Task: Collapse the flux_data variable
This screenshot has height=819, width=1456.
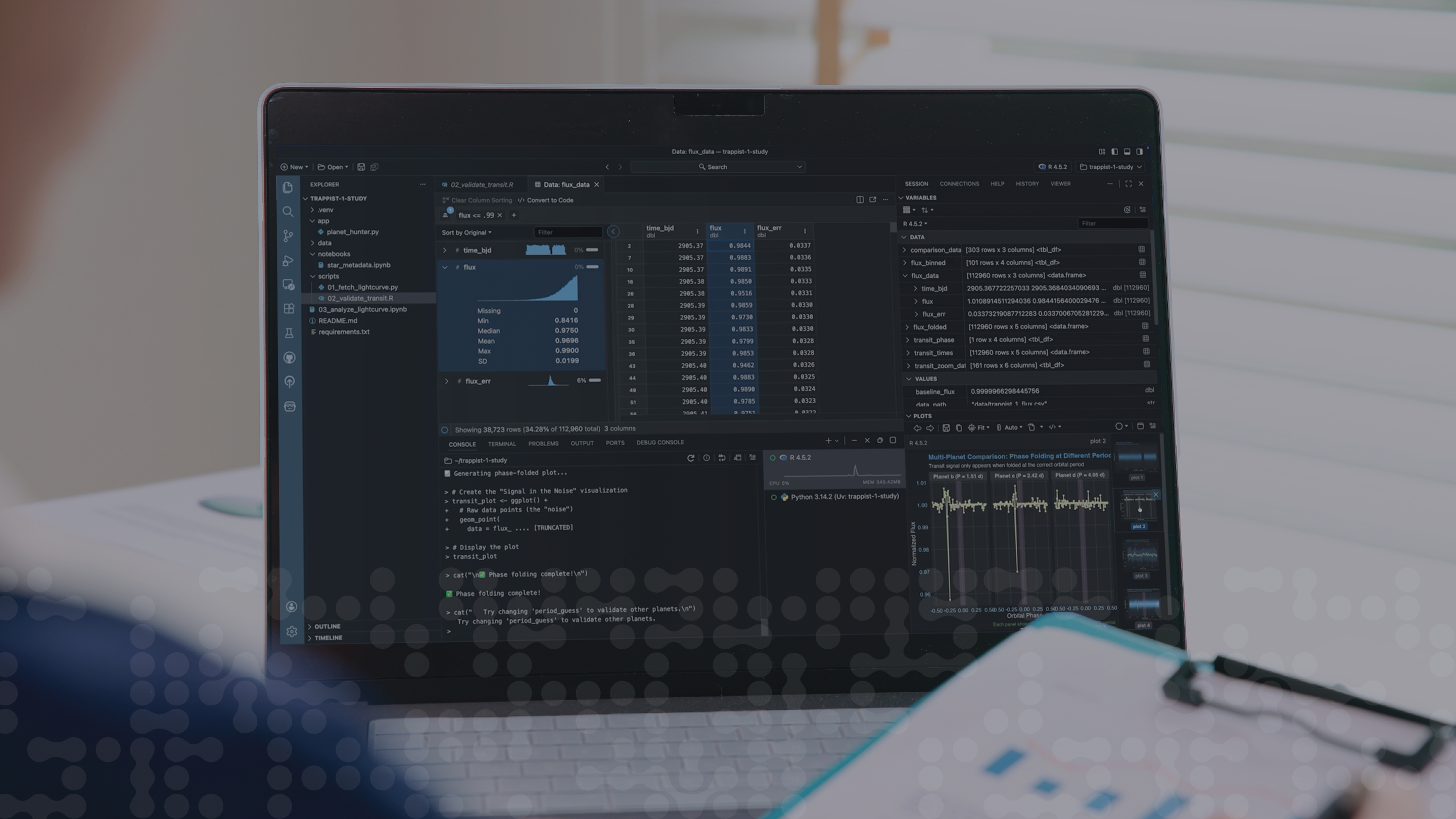Action: [x=905, y=276]
